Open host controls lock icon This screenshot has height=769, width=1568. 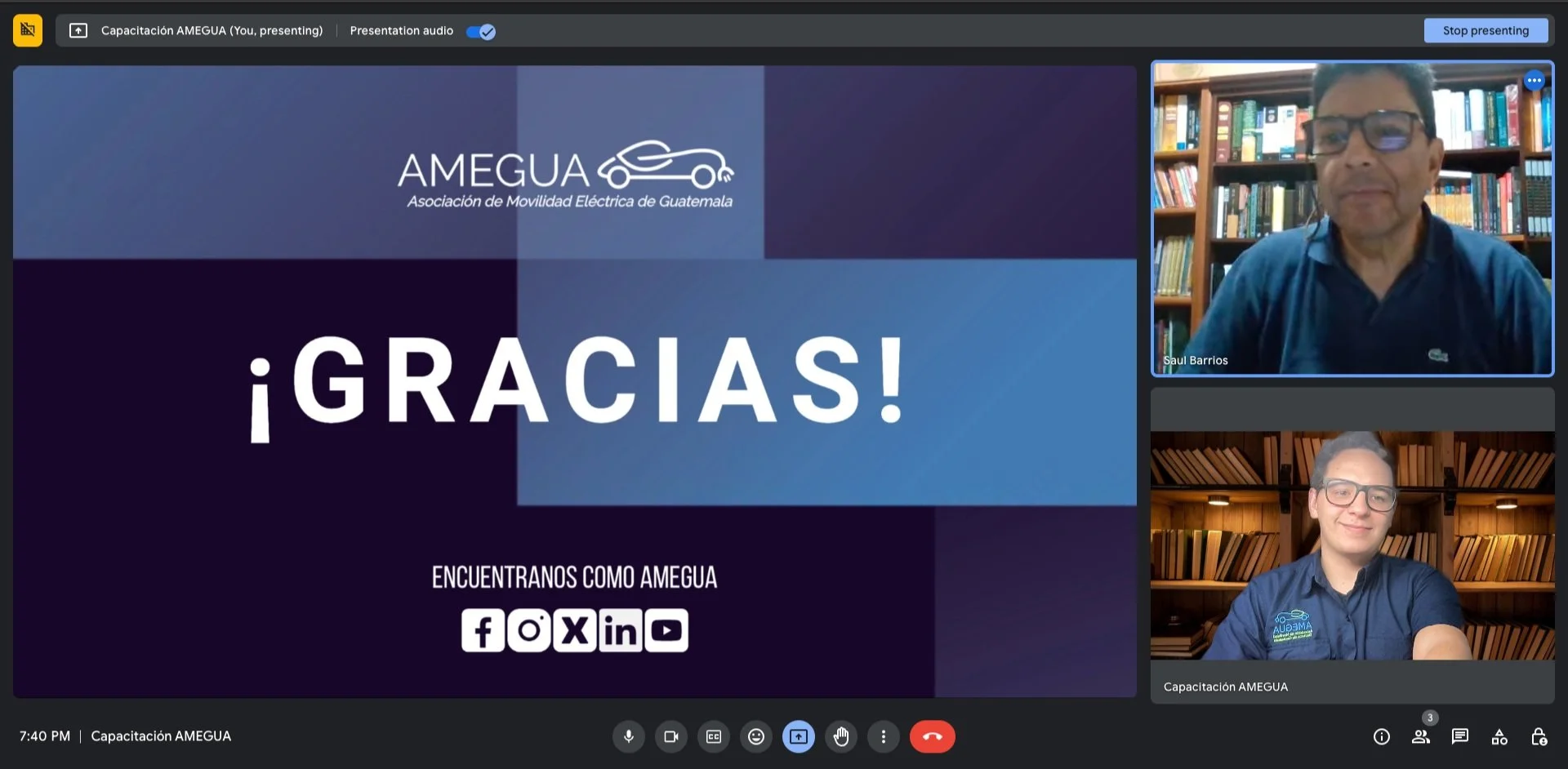click(1539, 737)
